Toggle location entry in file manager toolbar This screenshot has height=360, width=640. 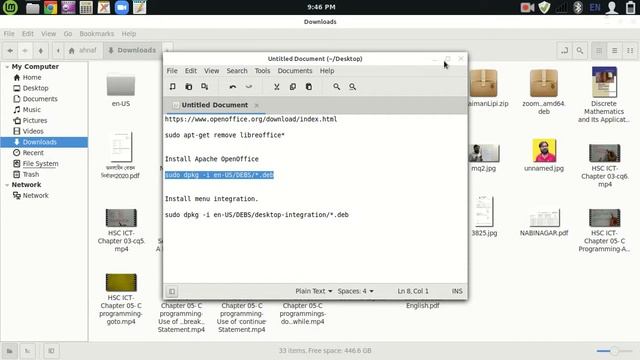pos(564,51)
